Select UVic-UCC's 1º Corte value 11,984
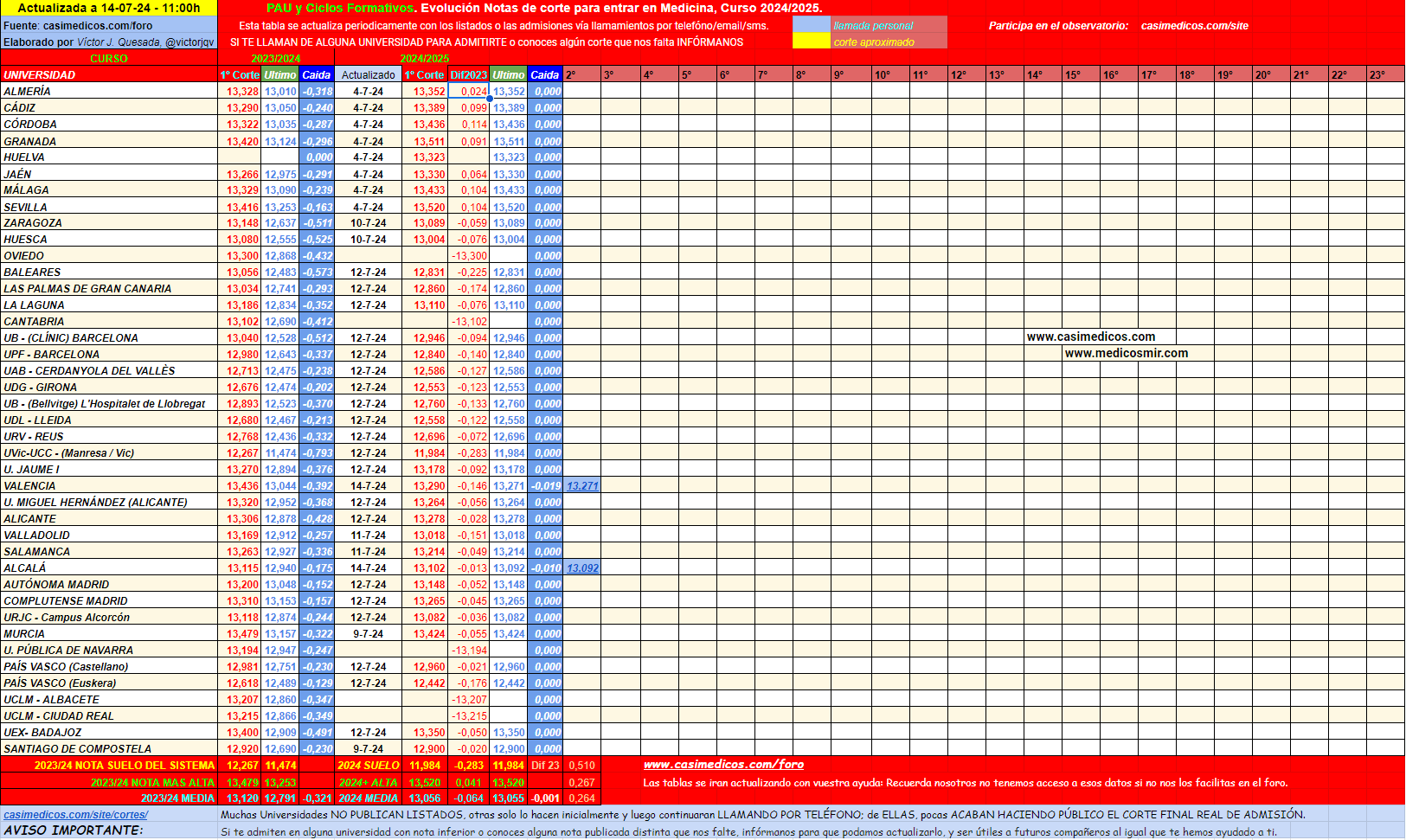 (x=425, y=453)
